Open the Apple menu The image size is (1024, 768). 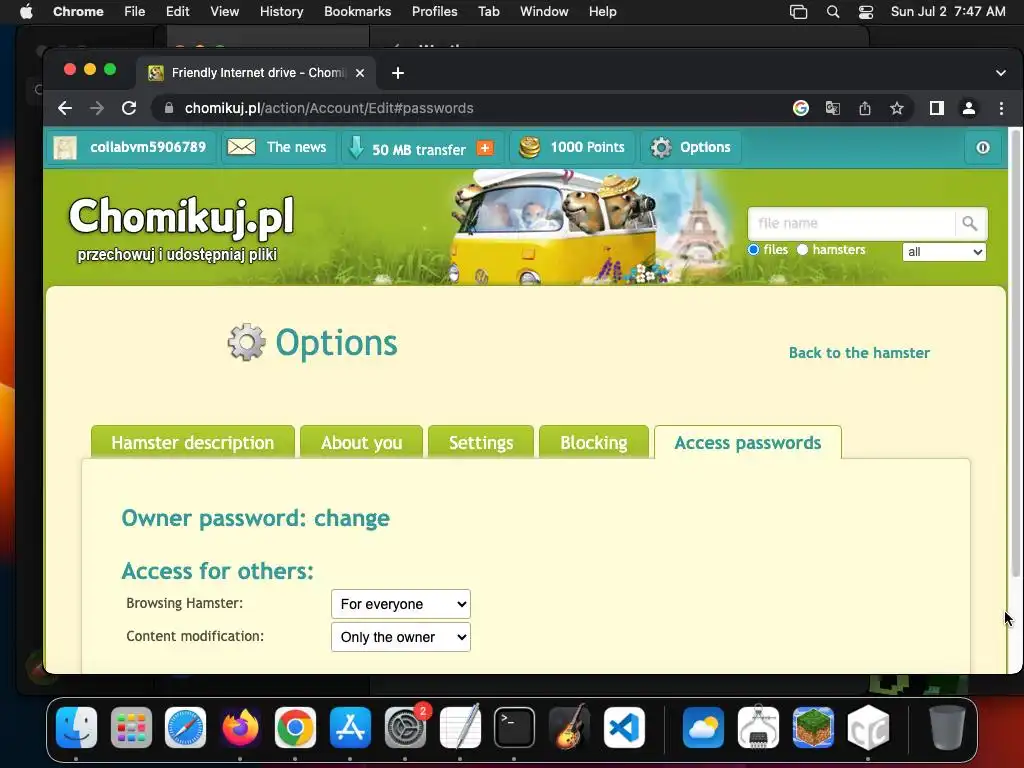pos(26,12)
